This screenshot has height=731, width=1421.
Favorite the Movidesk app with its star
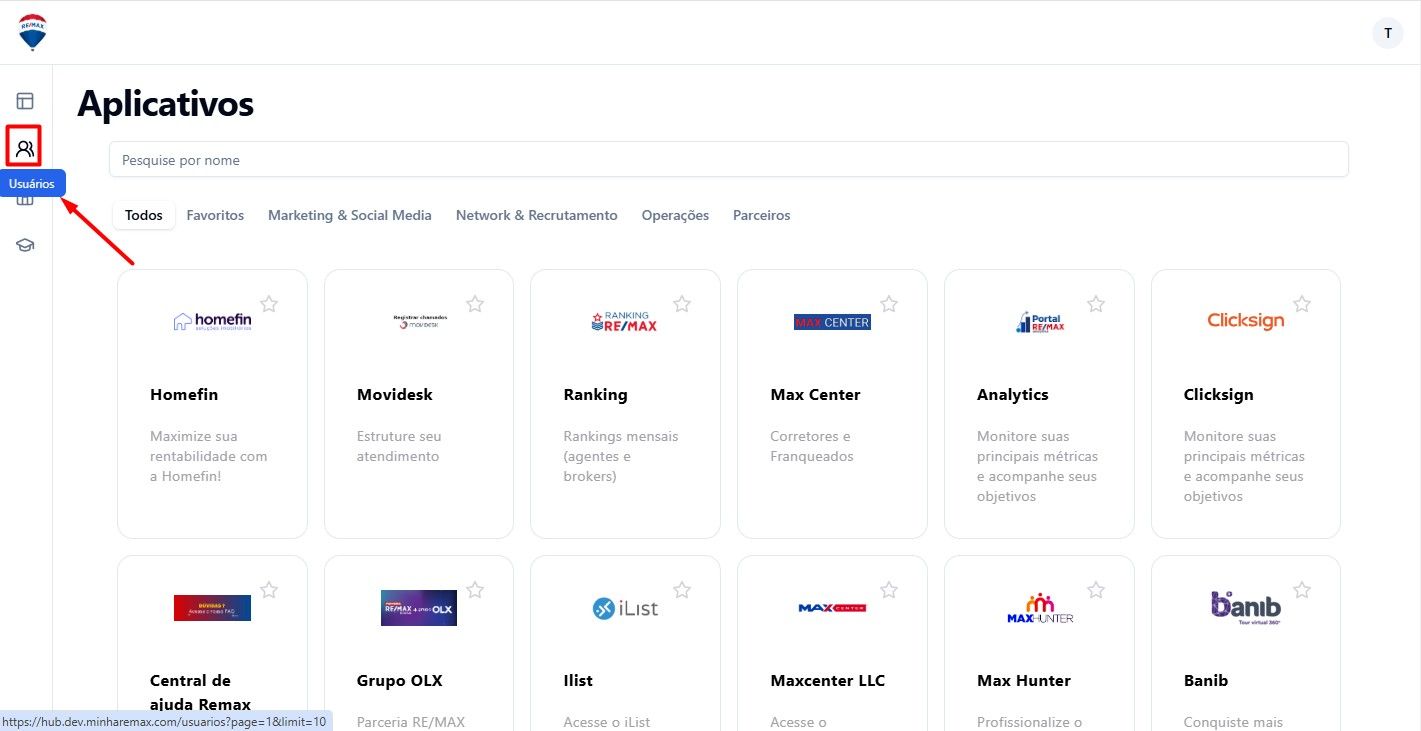pos(475,304)
